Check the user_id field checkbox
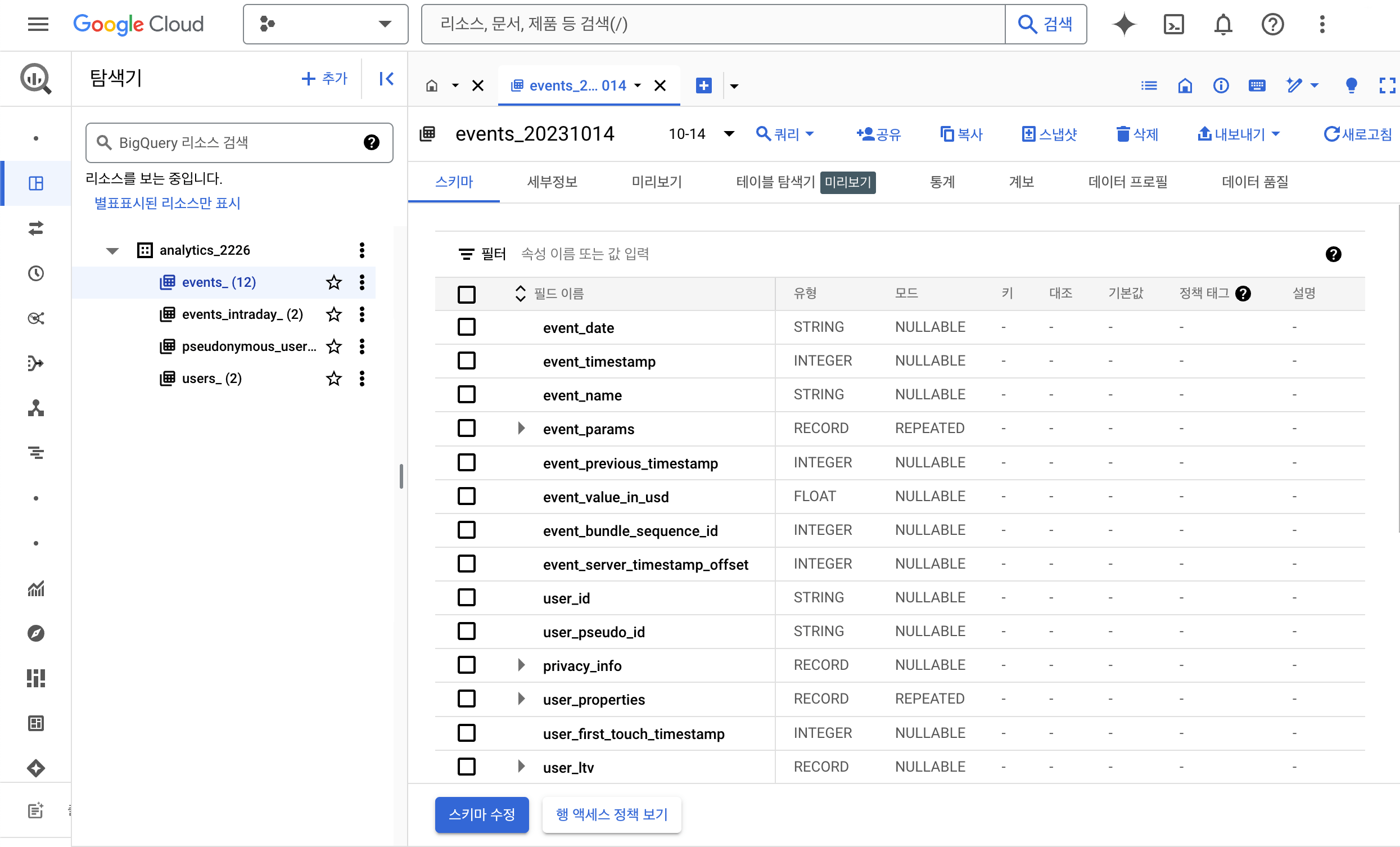Screen dimensions: 1400x847 (467, 597)
